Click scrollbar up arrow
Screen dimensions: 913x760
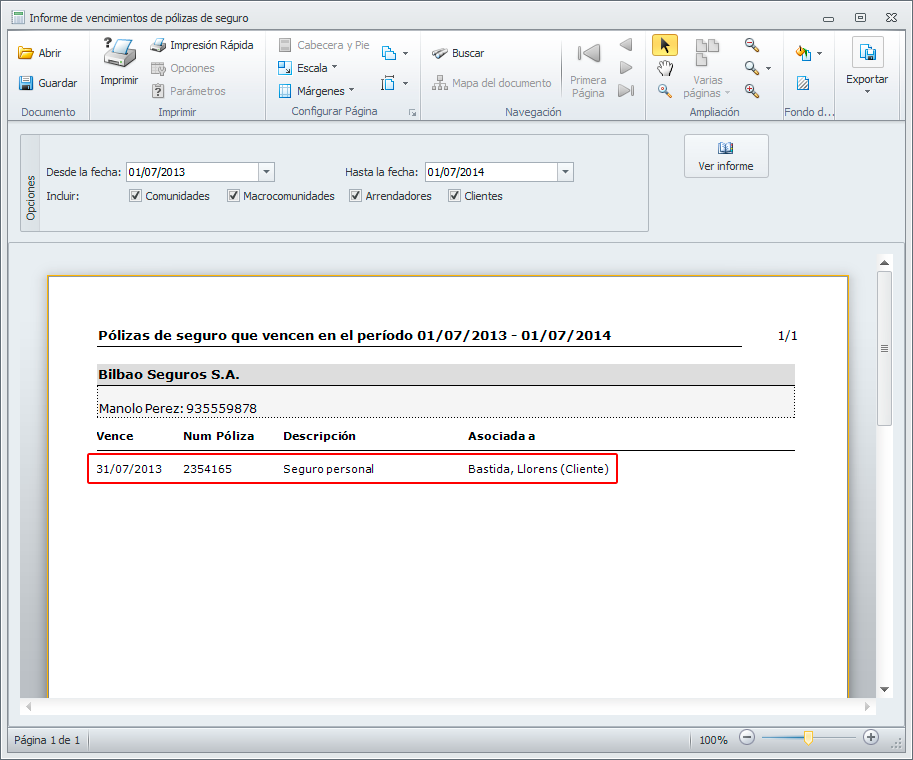(884, 263)
